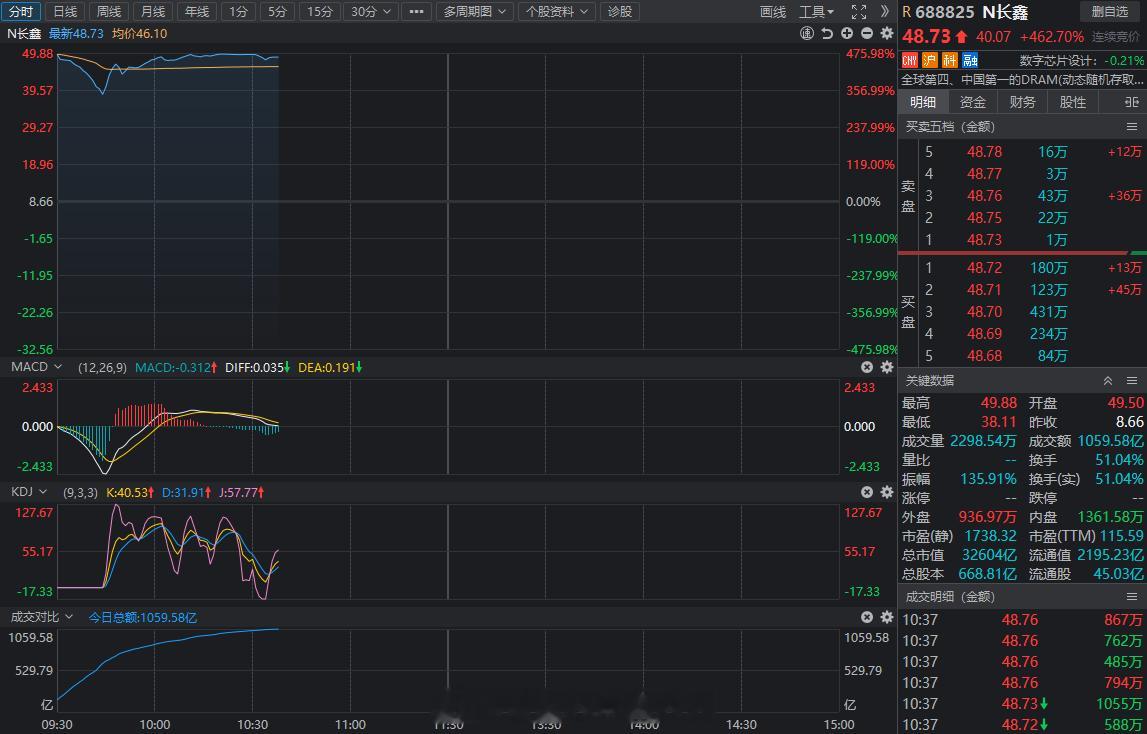Collapse the 关键数据 section with the double chevron

[1108, 381]
